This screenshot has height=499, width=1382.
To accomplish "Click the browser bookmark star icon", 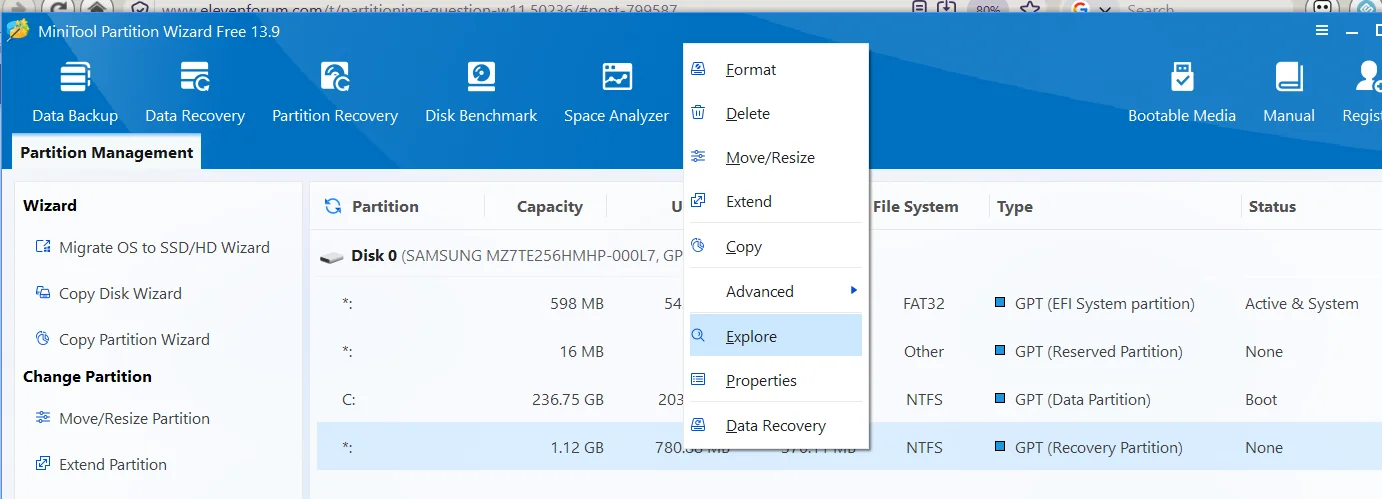I will pyautogui.click(x=1030, y=8).
